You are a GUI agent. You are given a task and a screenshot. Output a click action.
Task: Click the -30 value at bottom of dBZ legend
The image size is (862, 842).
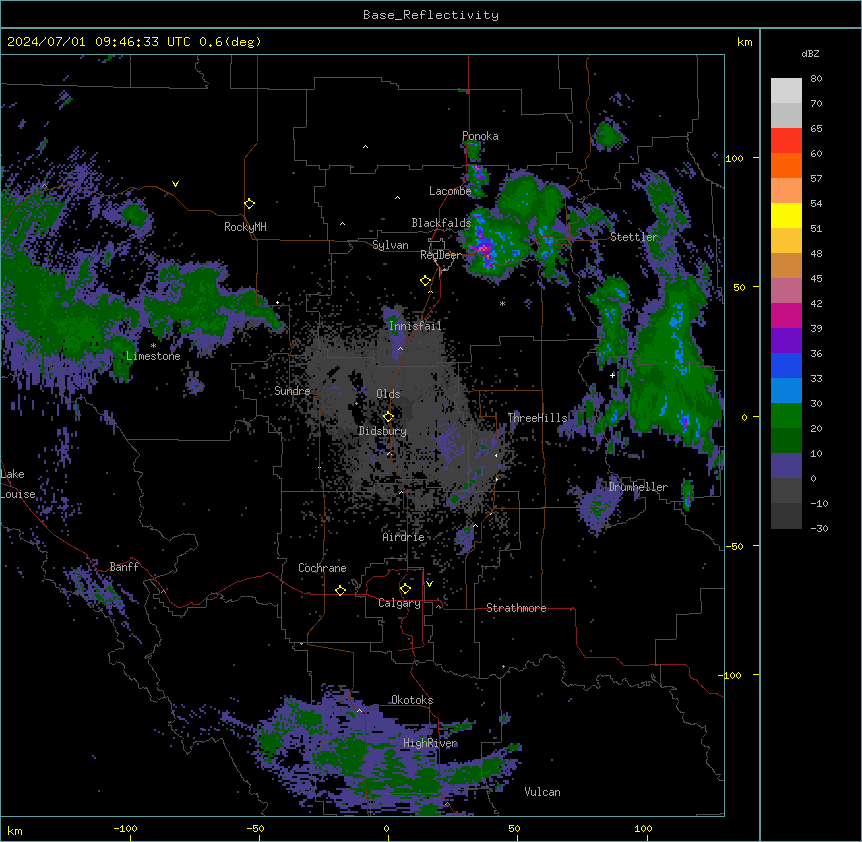pos(819,529)
